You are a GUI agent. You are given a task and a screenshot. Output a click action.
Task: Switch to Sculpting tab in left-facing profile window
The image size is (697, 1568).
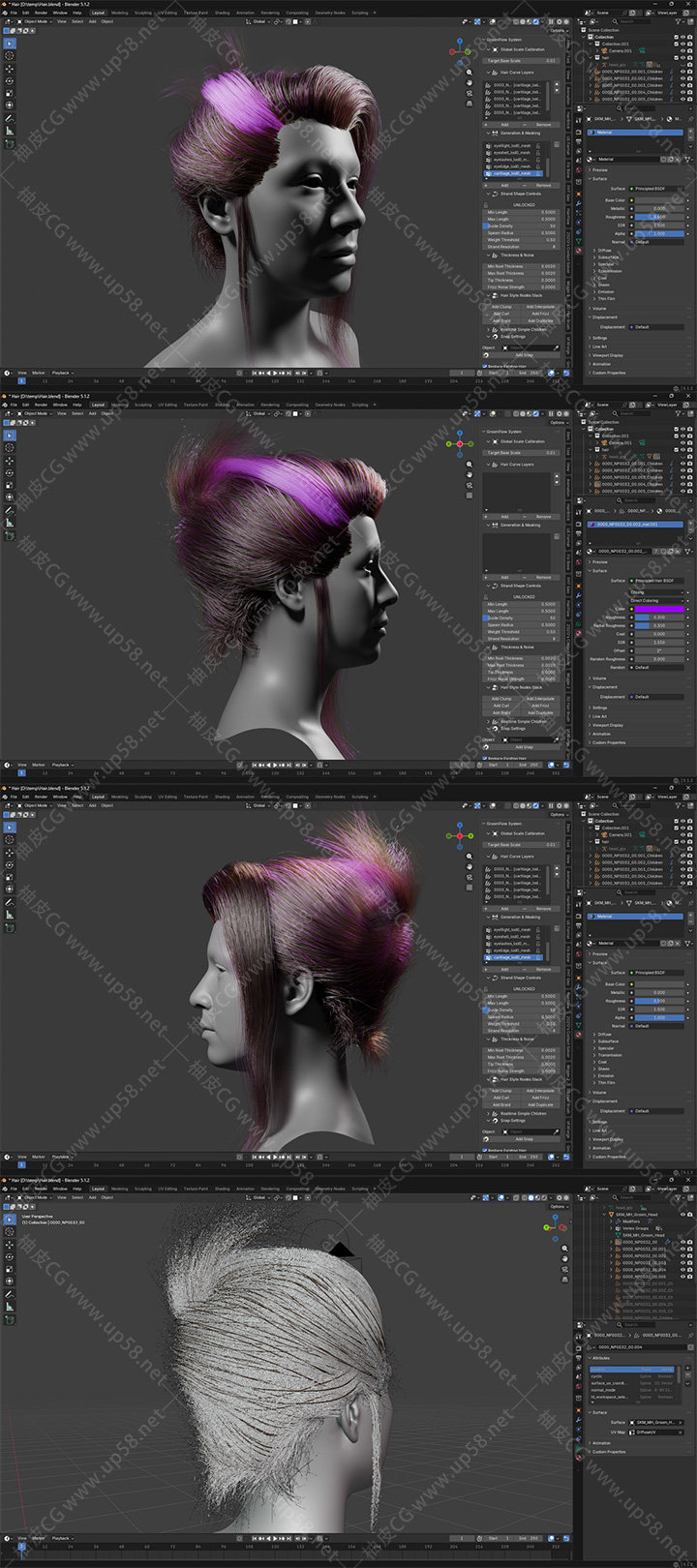[143, 797]
